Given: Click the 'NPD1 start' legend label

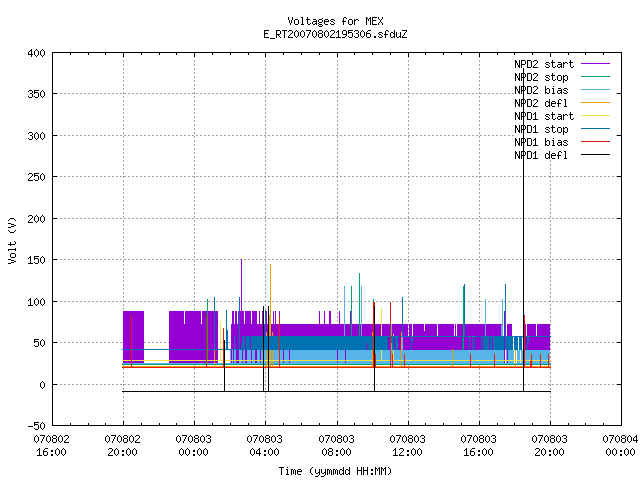Looking at the screenshot, I should coord(544,116).
